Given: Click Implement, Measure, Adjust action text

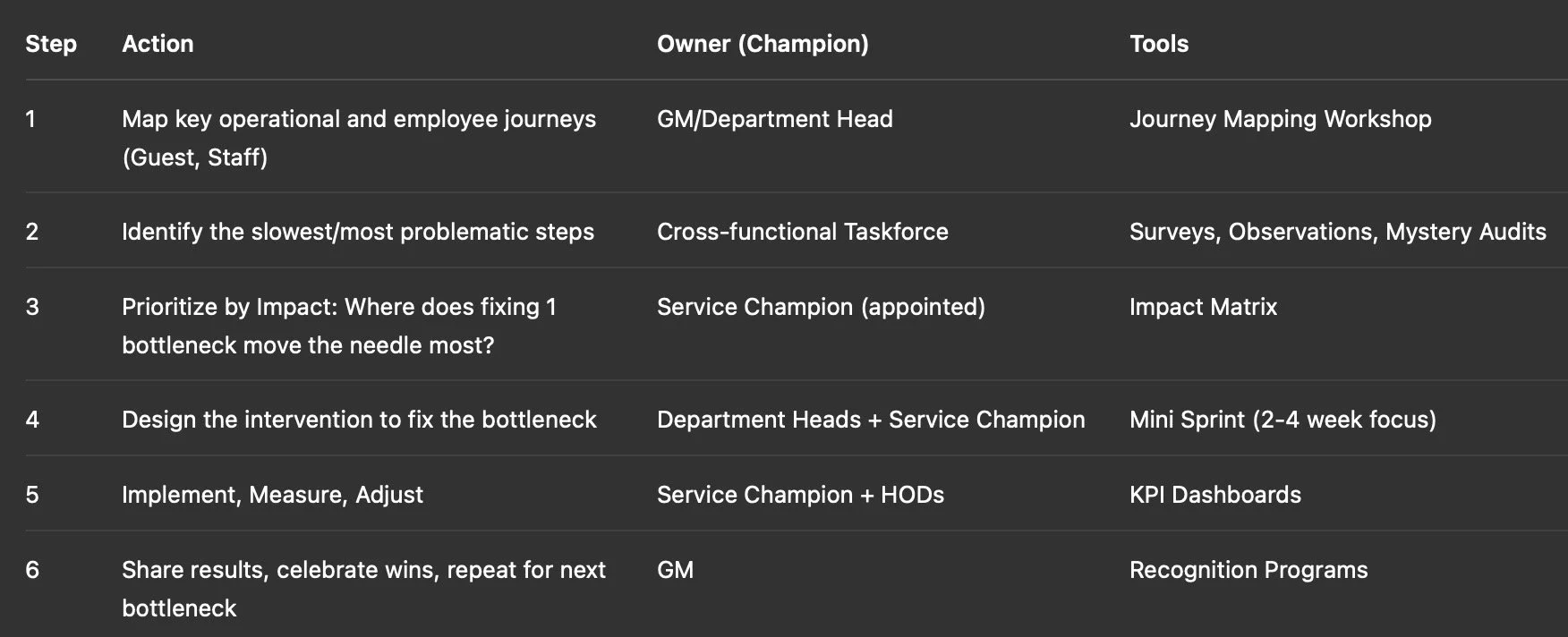Looking at the screenshot, I should (272, 495).
